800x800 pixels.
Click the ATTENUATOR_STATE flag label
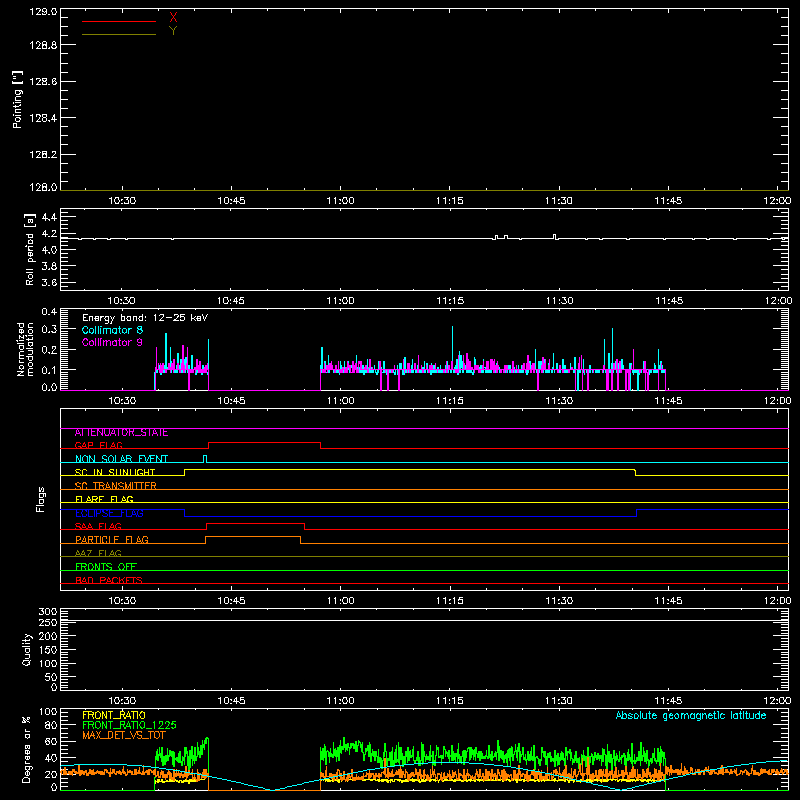(x=121, y=433)
